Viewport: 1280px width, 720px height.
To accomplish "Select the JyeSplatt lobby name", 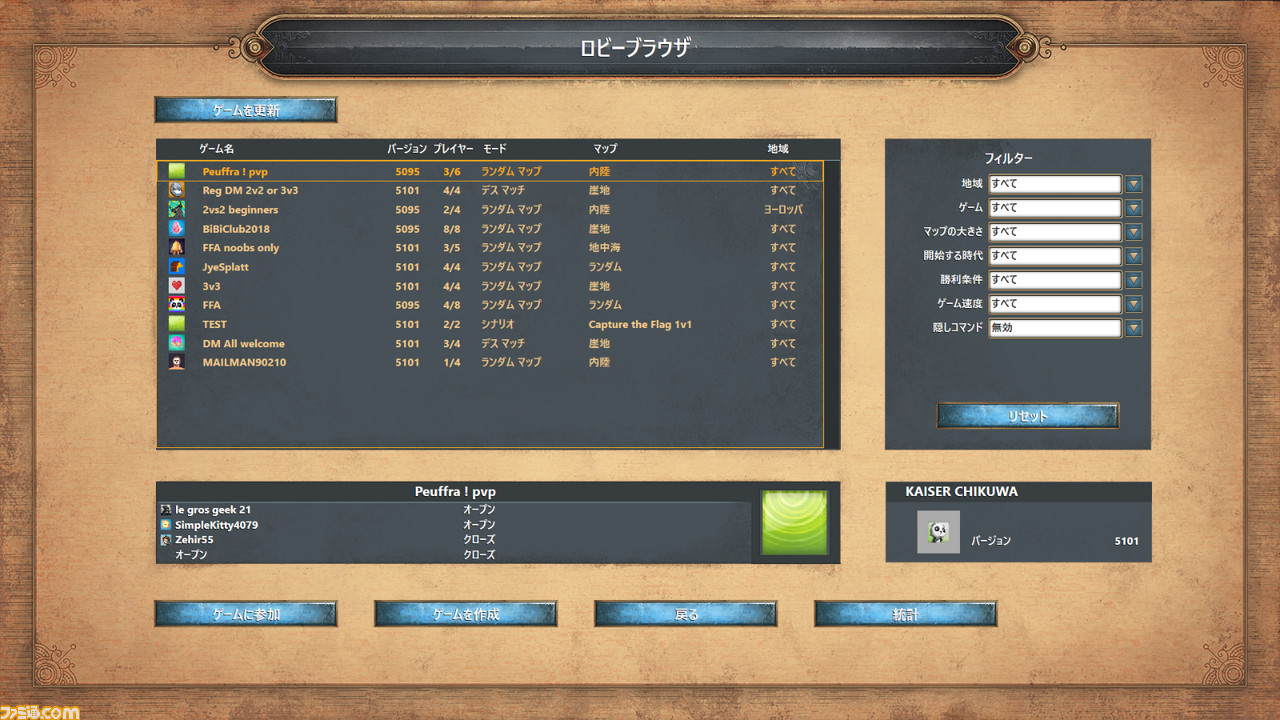I will pyautogui.click(x=226, y=267).
